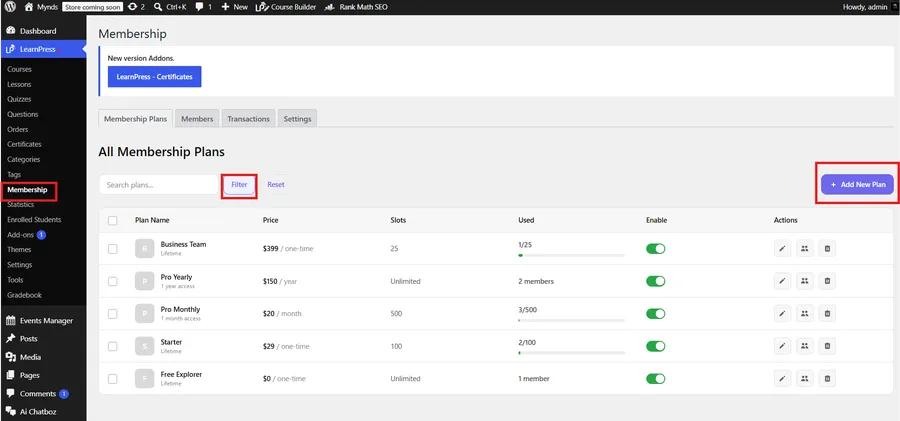Disable the Pro Monthly plan toggle

click(655, 314)
